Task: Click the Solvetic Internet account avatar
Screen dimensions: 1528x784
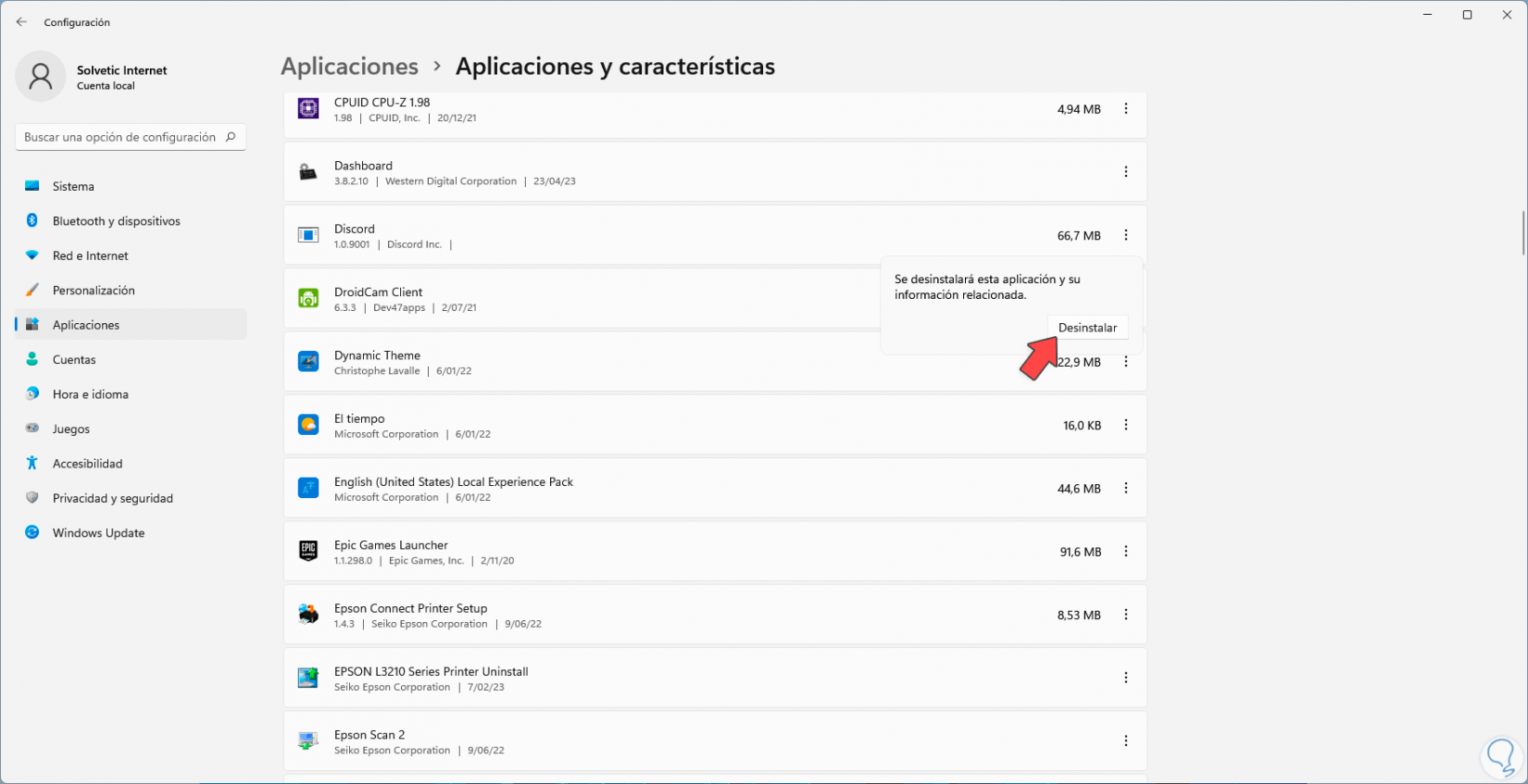Action: coord(41,76)
